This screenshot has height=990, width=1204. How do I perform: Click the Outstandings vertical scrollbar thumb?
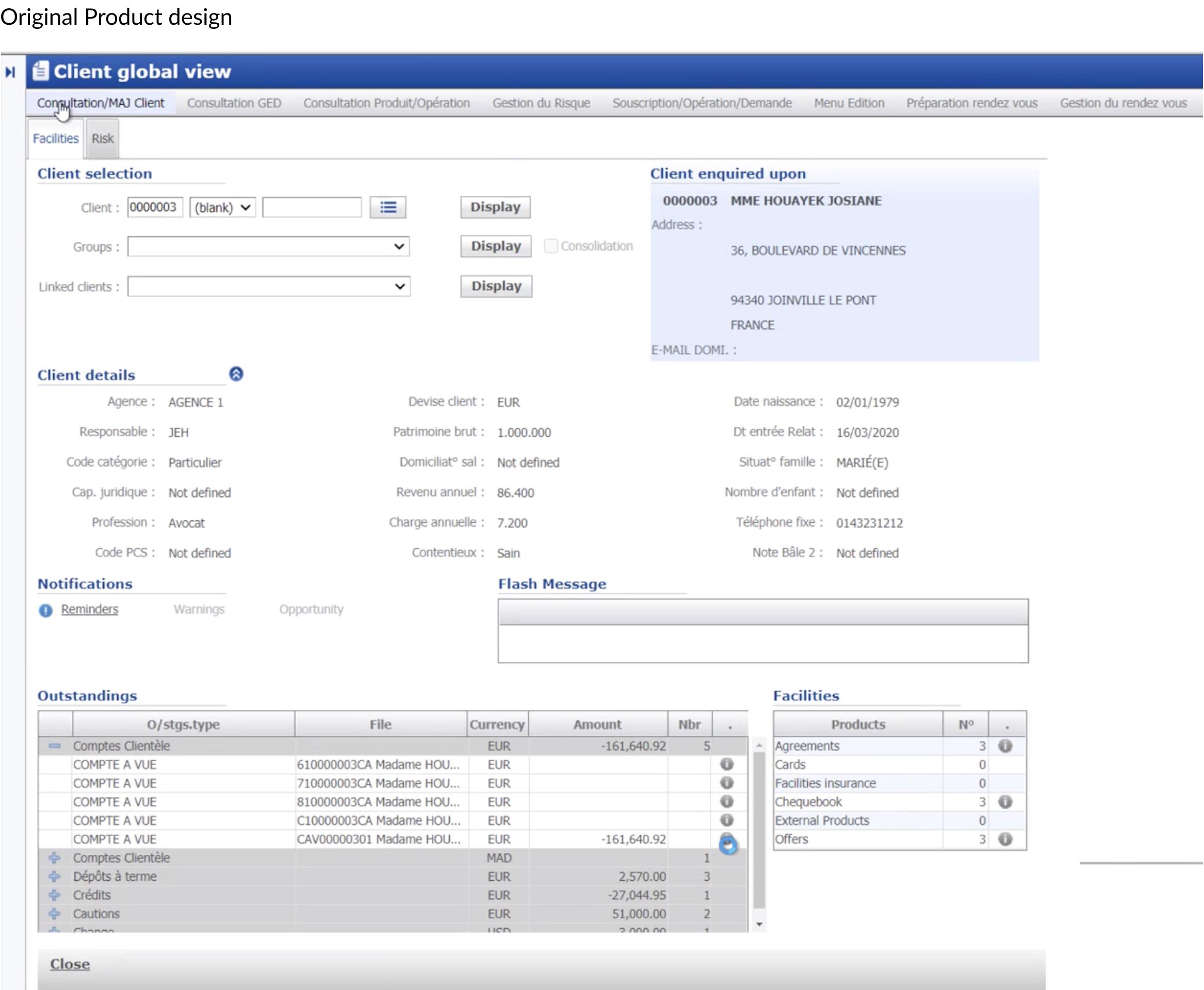point(759,830)
